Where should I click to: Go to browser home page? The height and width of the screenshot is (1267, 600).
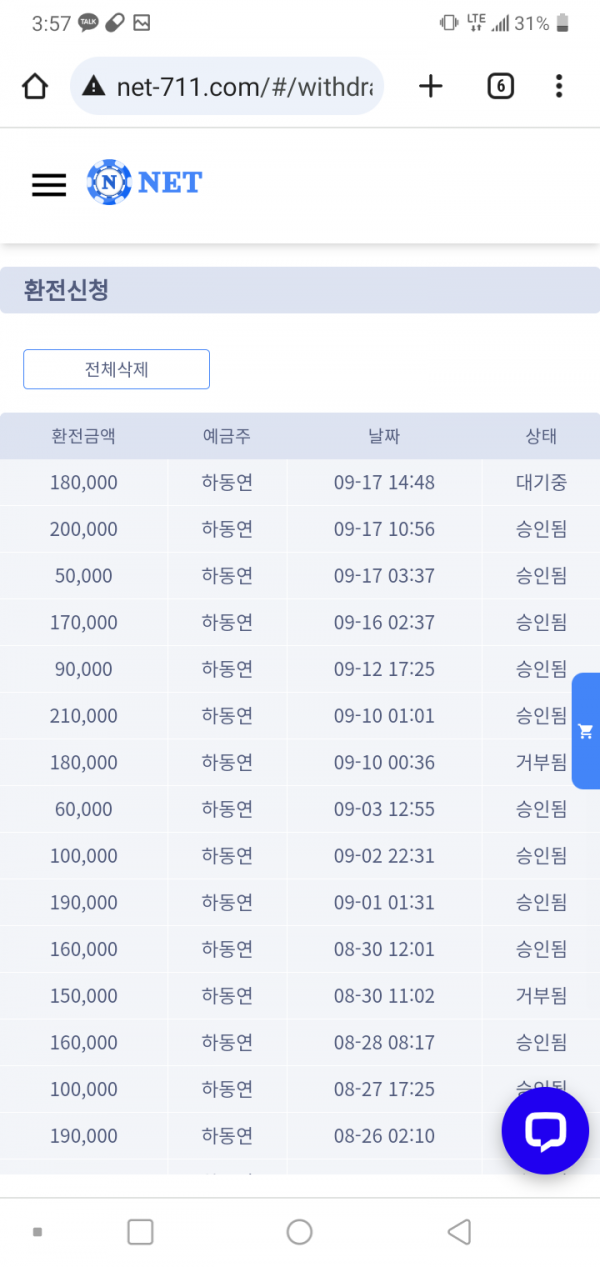pyautogui.click(x=35, y=87)
